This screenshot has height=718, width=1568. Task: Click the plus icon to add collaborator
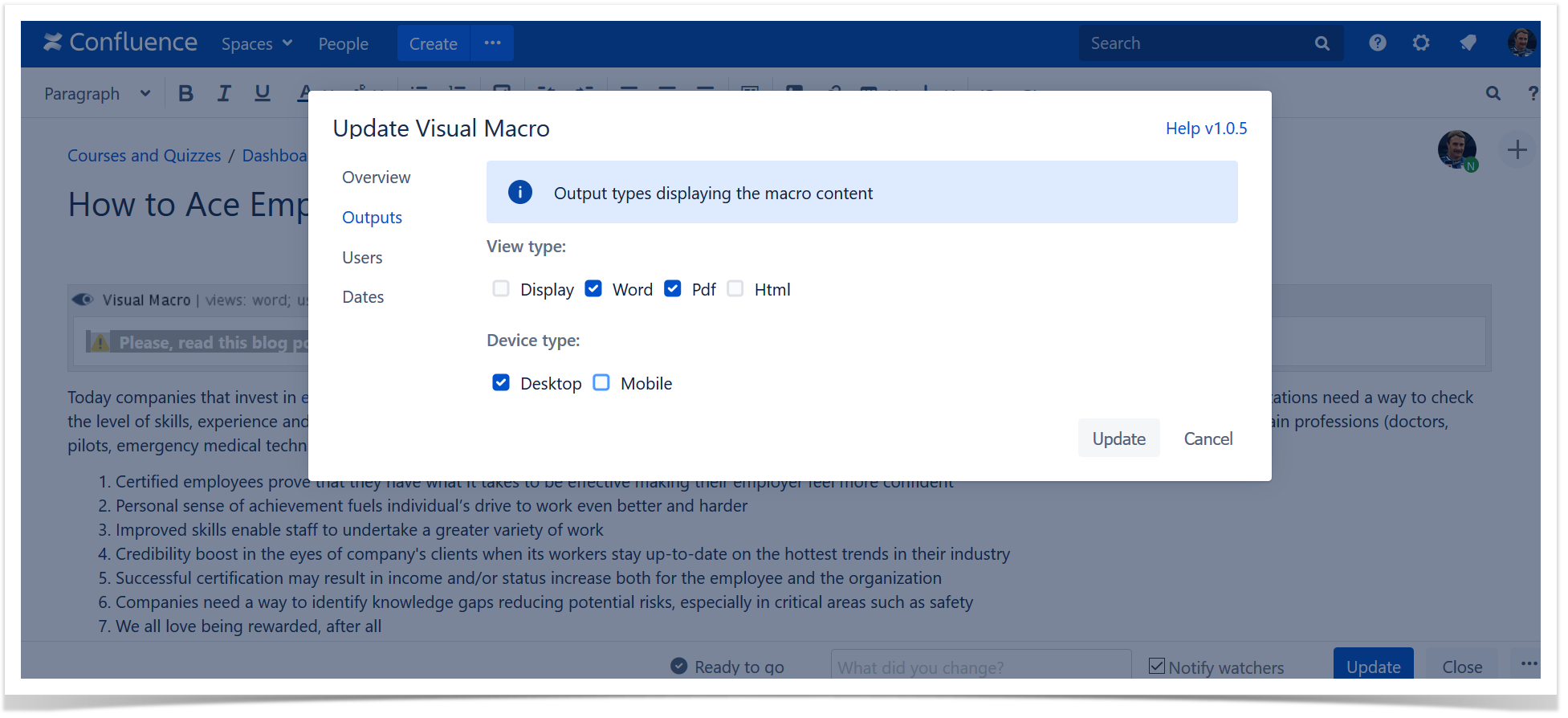pyautogui.click(x=1517, y=149)
